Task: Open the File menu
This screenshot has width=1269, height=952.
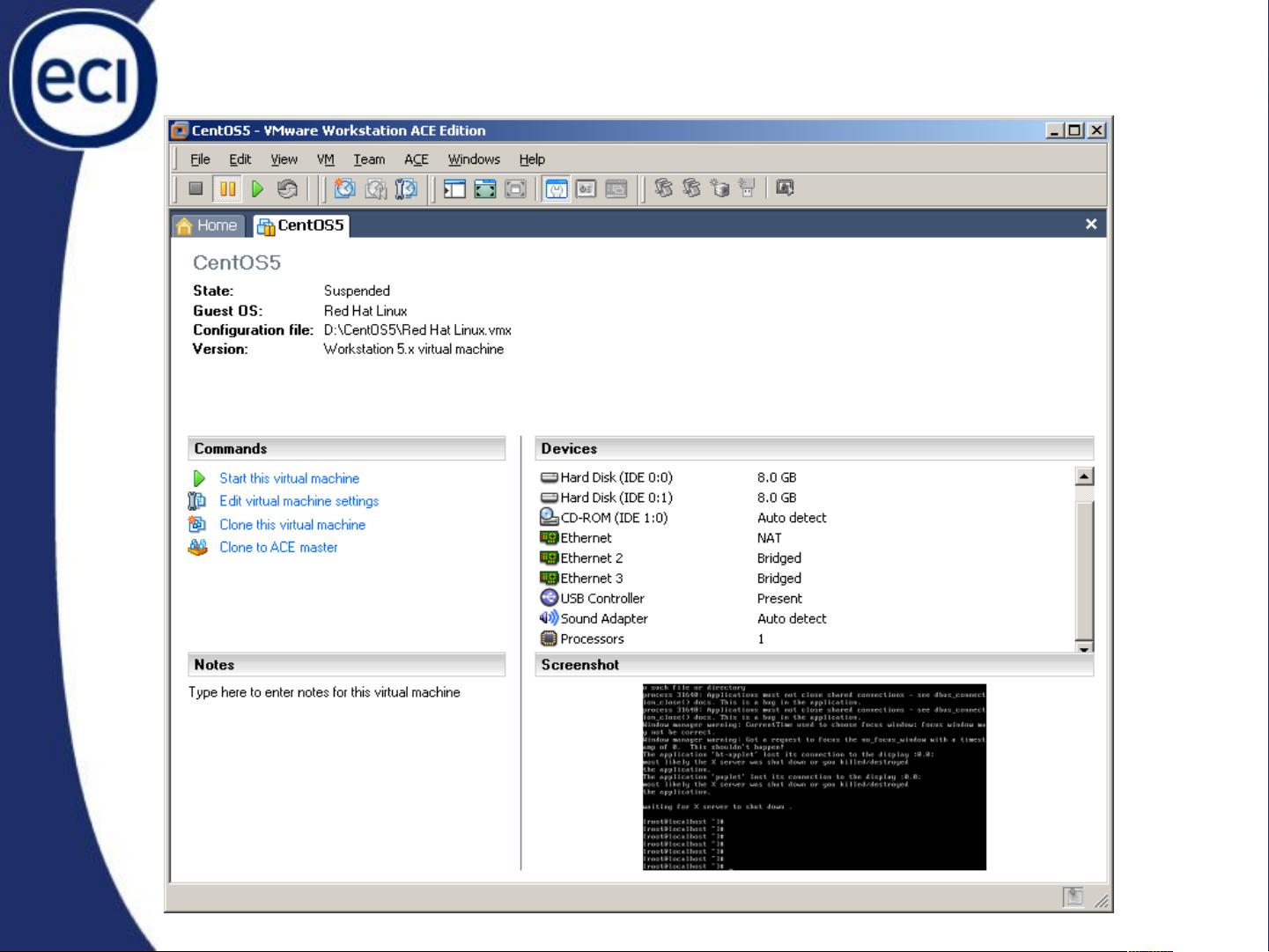Action: coord(201,159)
